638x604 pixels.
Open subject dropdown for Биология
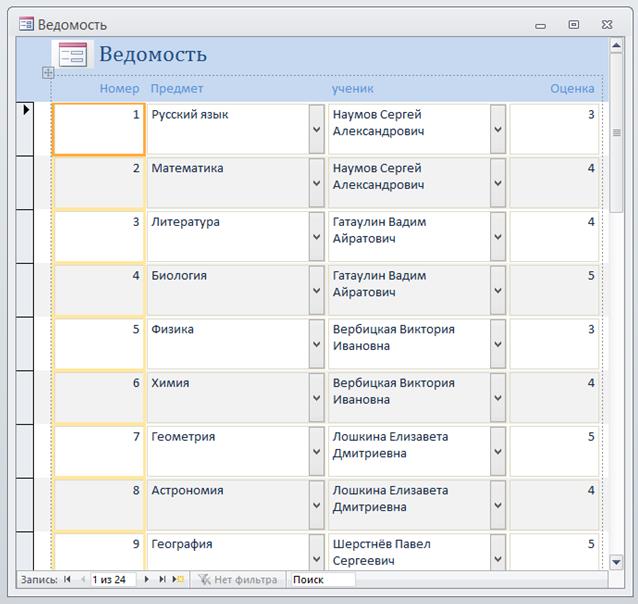coord(317,291)
